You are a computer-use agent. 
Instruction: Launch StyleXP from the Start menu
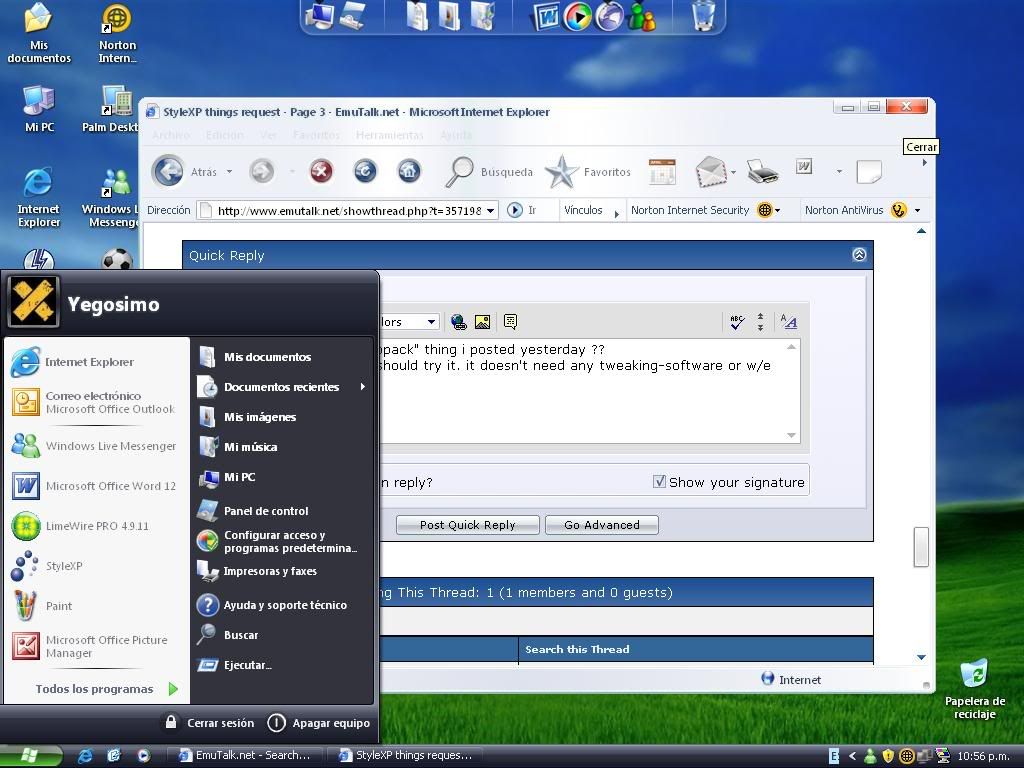[x=47, y=566]
